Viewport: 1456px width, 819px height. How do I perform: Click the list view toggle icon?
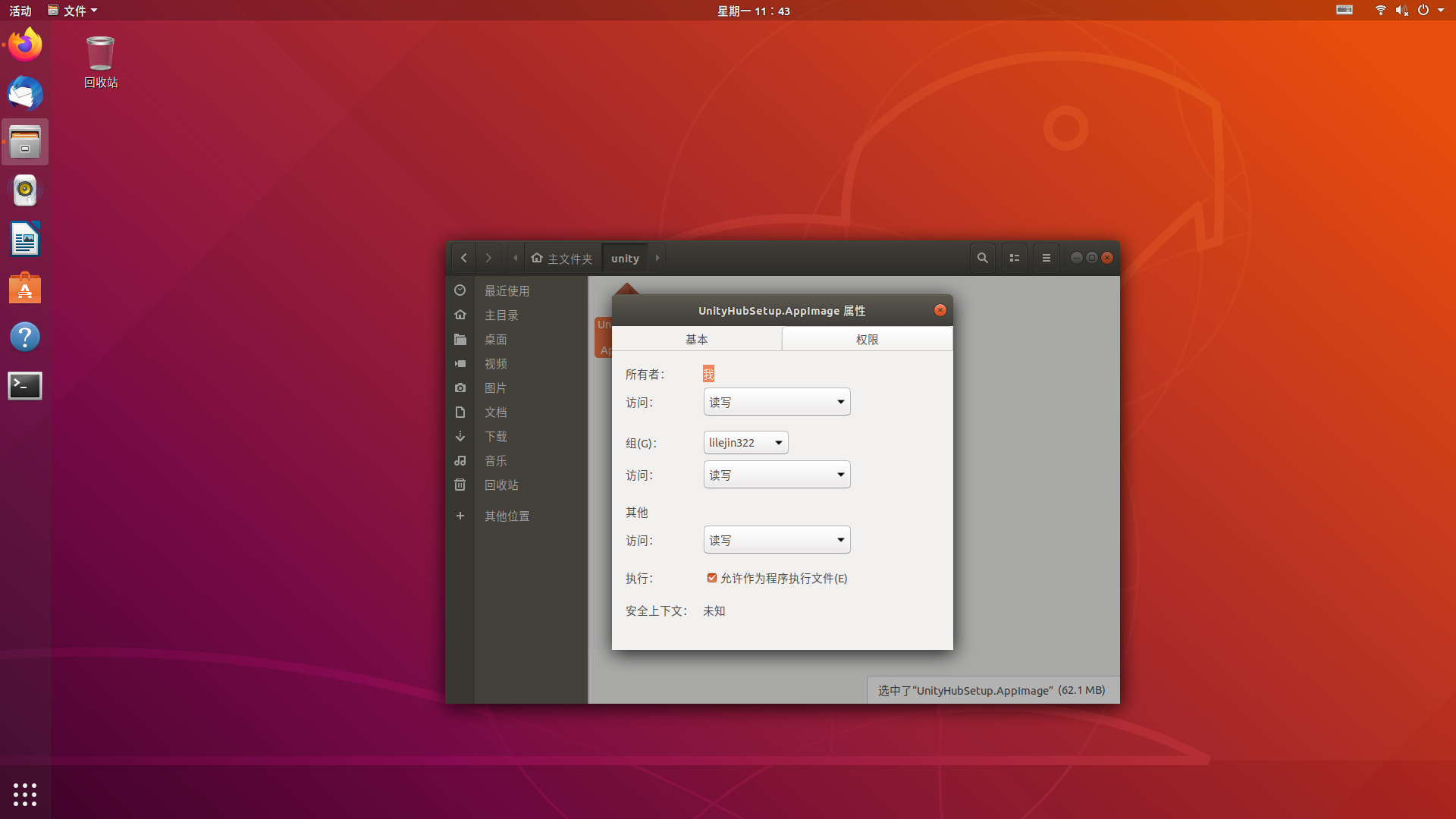coord(1014,258)
